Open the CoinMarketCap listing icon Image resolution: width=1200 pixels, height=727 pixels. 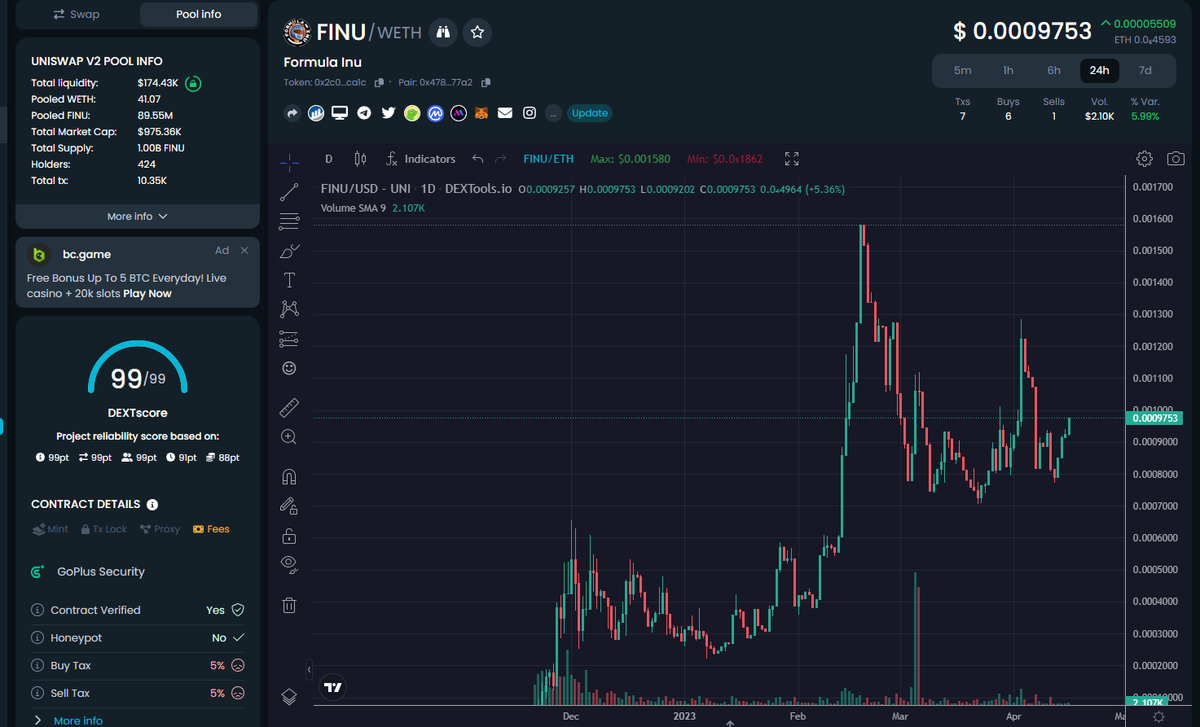pos(435,113)
